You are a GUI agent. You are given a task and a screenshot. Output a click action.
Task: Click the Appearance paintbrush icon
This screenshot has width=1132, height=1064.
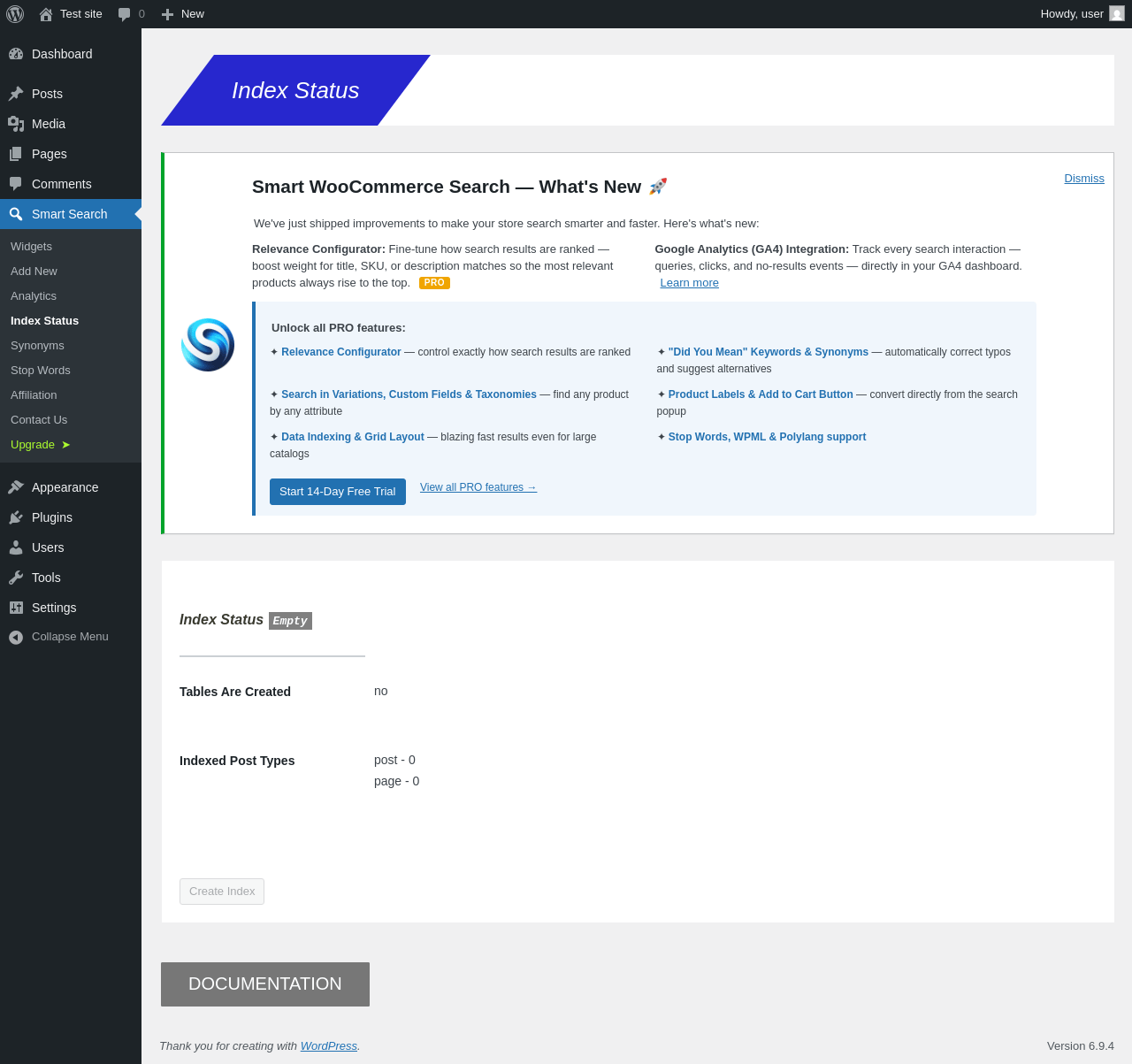pos(16,487)
